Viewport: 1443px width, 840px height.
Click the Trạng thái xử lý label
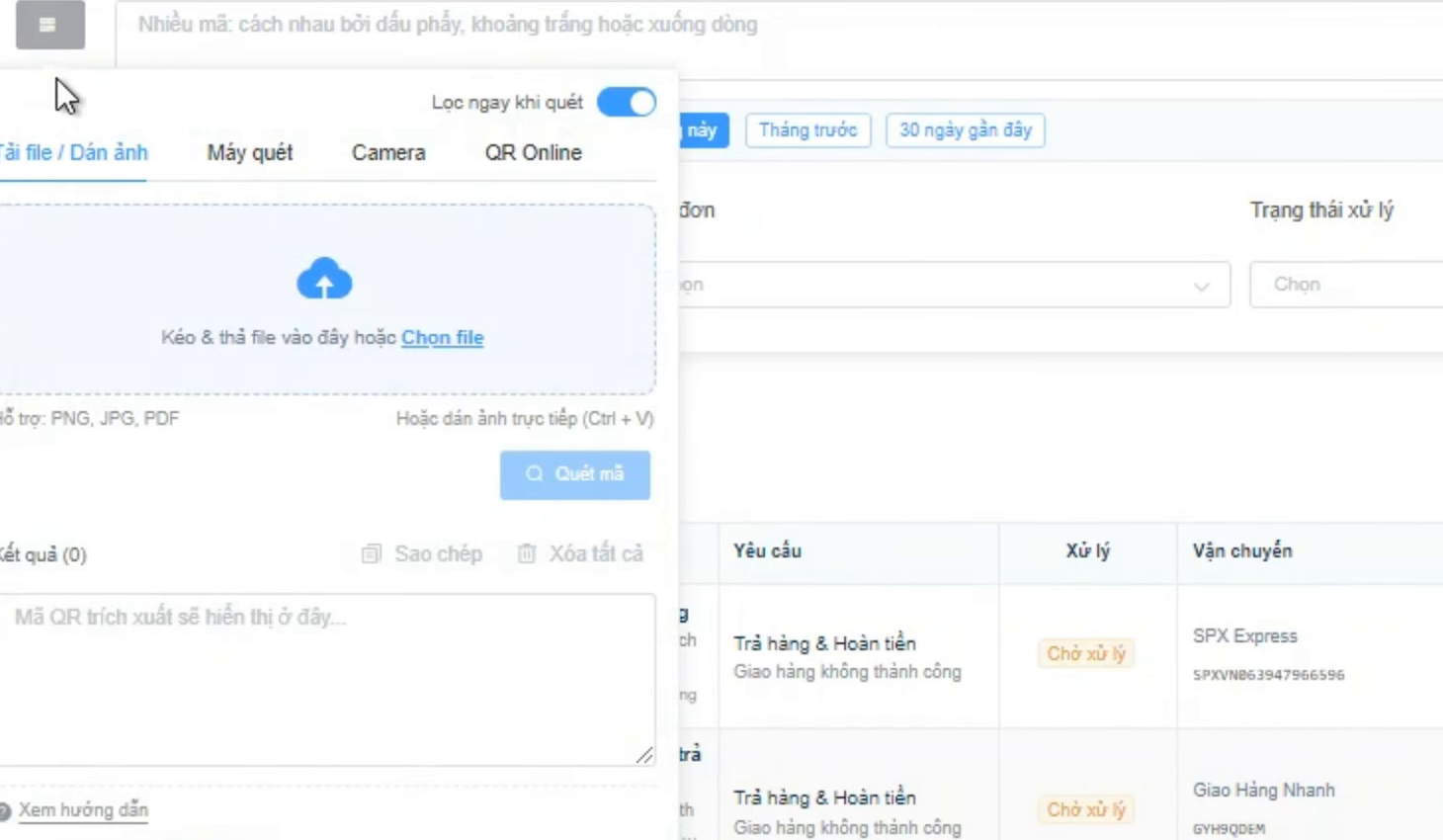pyautogui.click(x=1321, y=210)
